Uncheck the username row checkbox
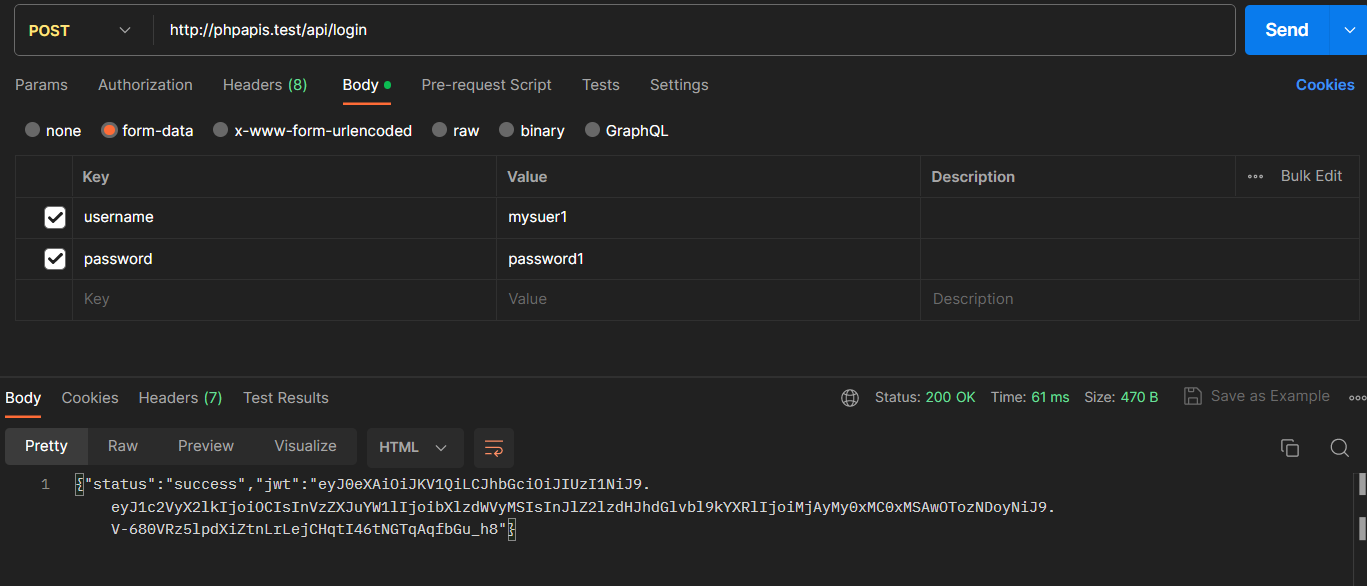This screenshot has height=586, width=1367. [x=55, y=217]
